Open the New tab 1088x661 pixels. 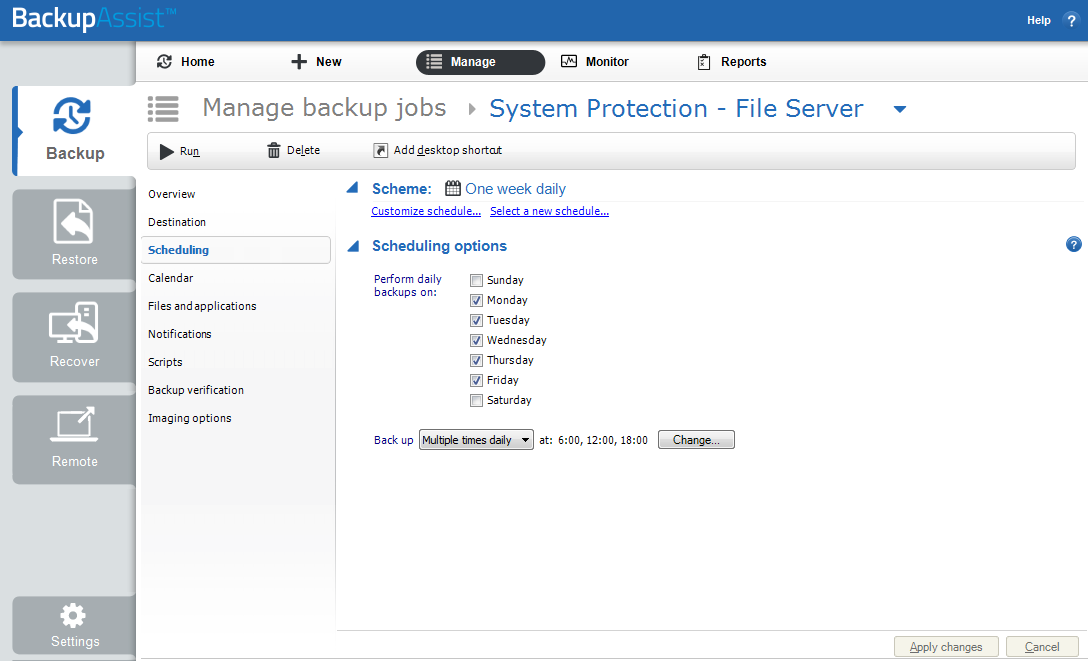(x=316, y=62)
